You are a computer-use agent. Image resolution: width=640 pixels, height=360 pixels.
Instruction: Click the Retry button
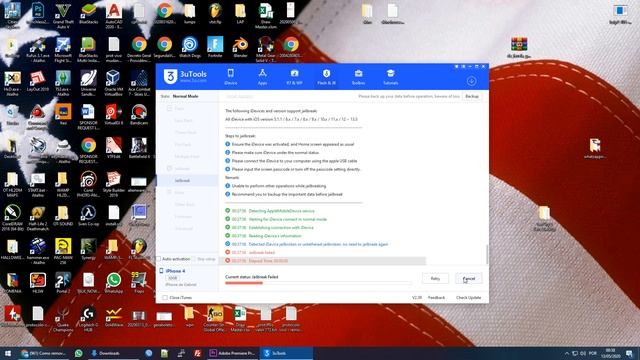tap(435, 278)
